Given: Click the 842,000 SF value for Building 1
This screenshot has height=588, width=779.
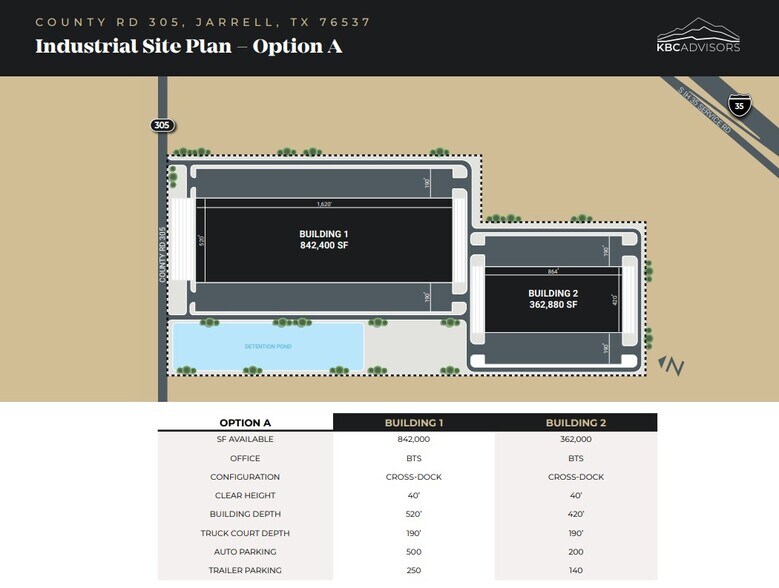Looking at the screenshot, I should point(413,439).
